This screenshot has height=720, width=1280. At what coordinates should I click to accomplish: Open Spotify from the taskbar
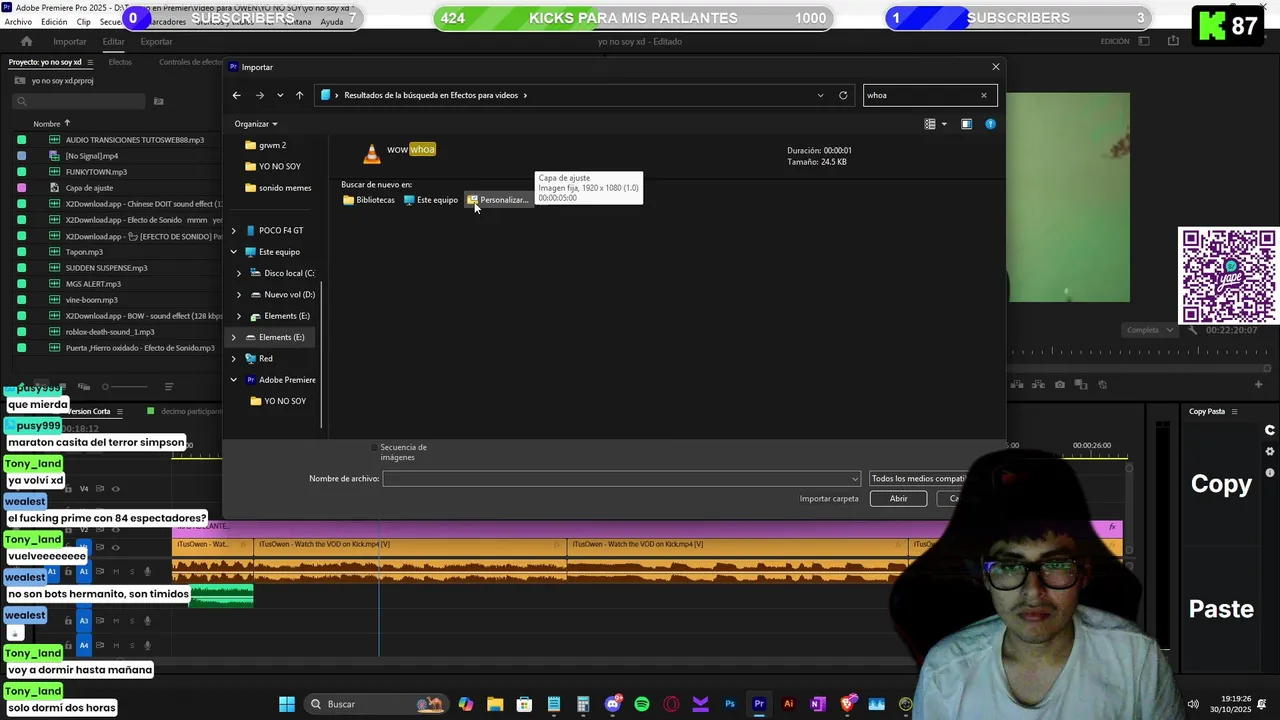pyautogui.click(x=642, y=704)
